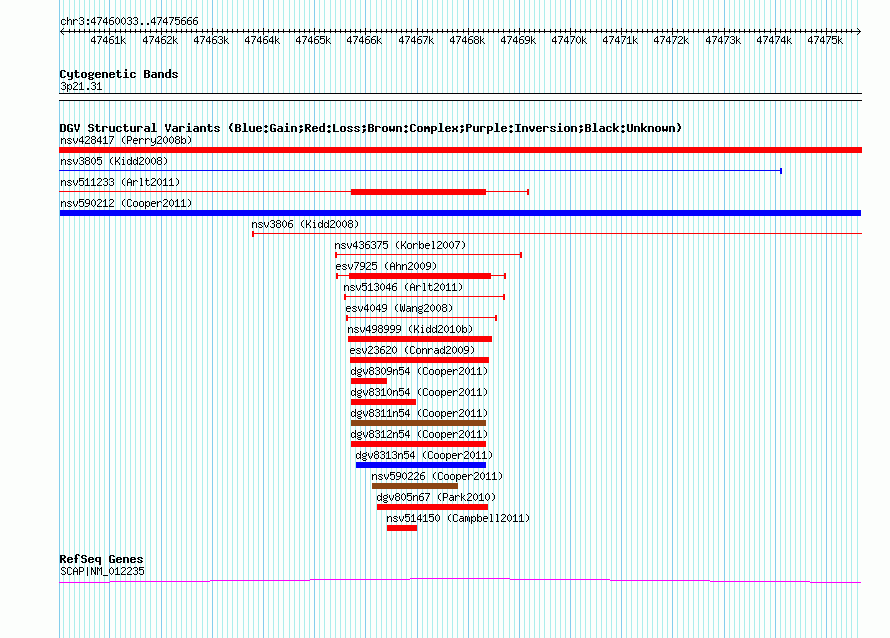
Task: Open the dgv8309n54 (Cooper2011) label
Action: (x=419, y=371)
